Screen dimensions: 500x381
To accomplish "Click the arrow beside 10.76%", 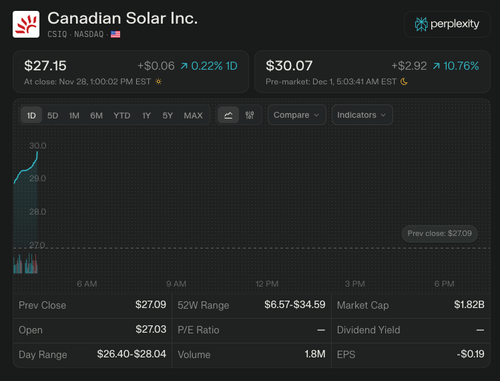I will [x=436, y=66].
